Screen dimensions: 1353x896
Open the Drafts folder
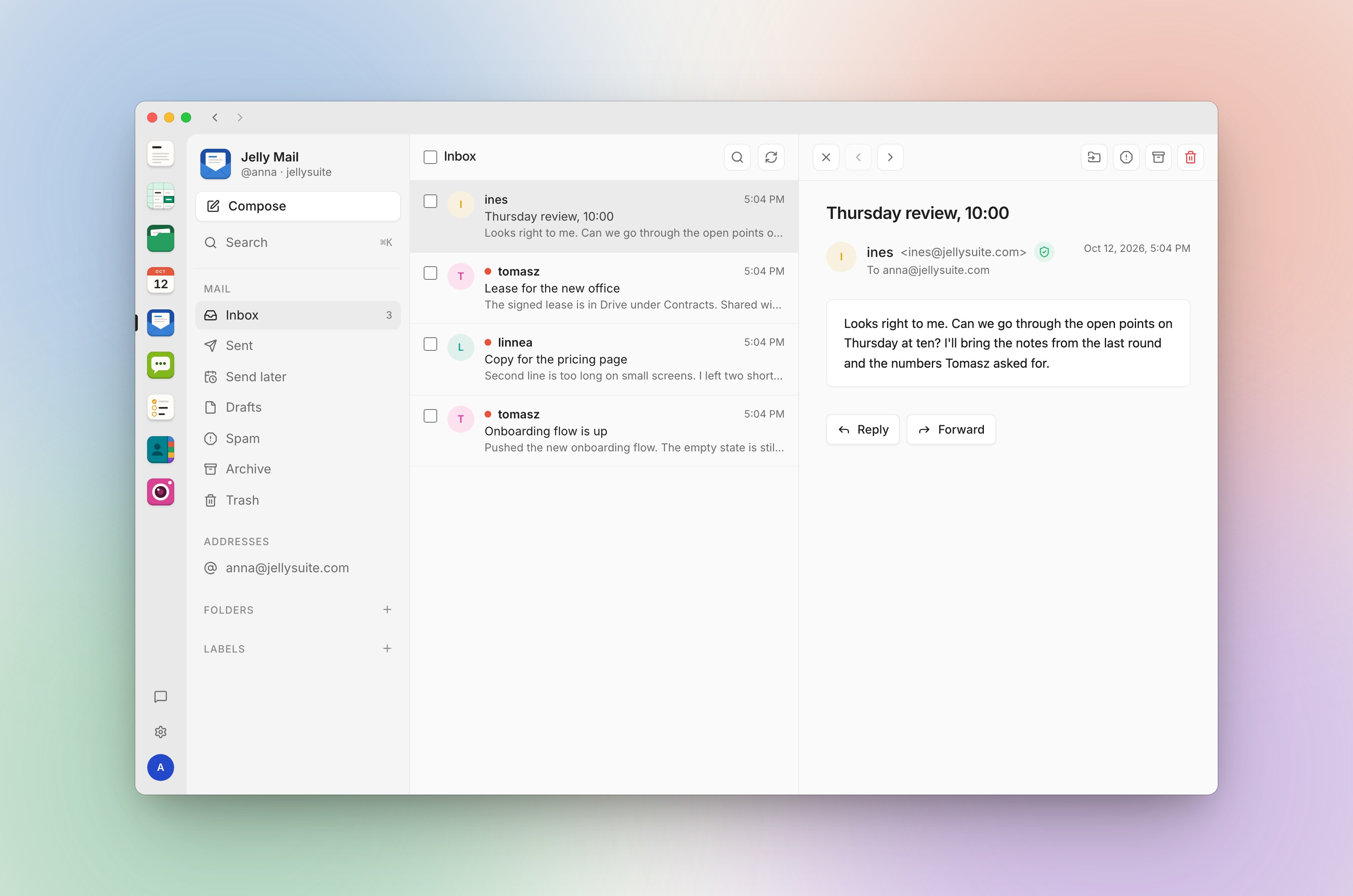click(x=298, y=407)
